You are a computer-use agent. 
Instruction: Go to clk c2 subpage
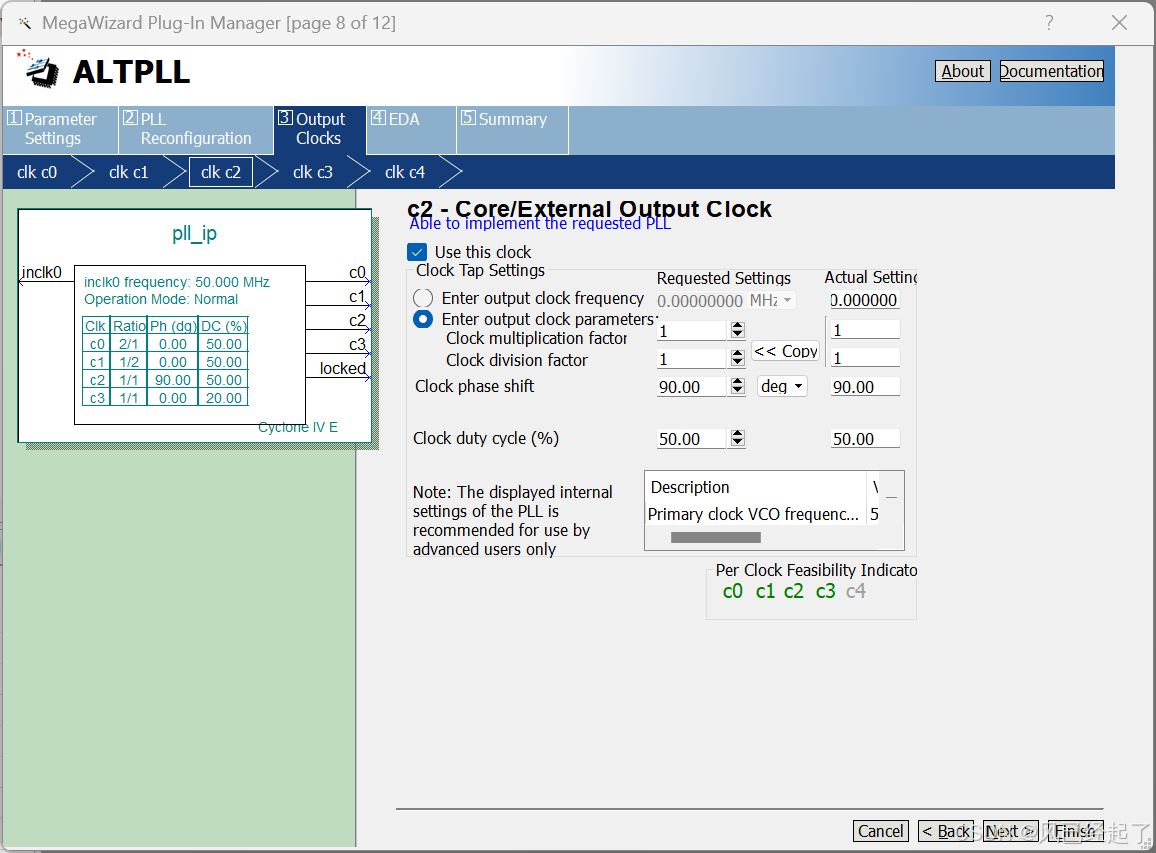point(220,172)
